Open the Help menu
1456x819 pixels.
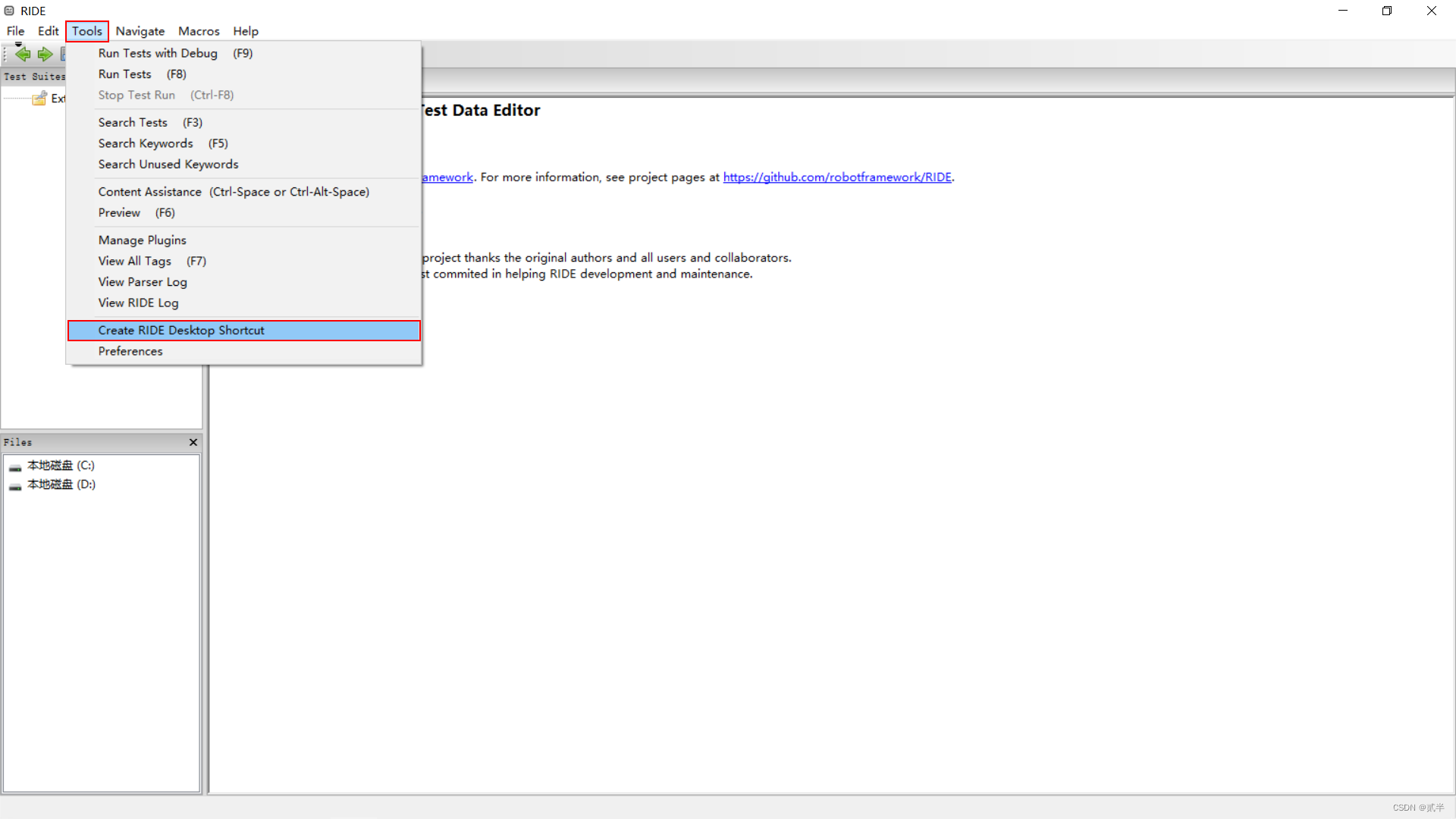[246, 31]
